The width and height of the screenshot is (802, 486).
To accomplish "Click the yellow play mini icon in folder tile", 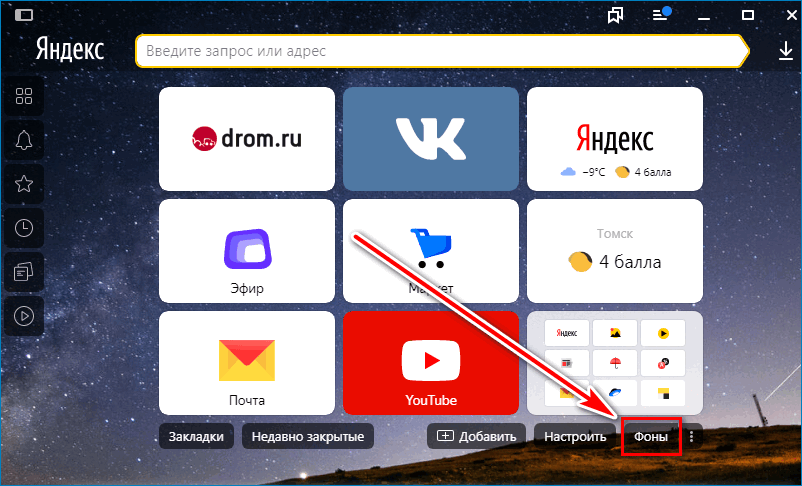I will [x=663, y=333].
